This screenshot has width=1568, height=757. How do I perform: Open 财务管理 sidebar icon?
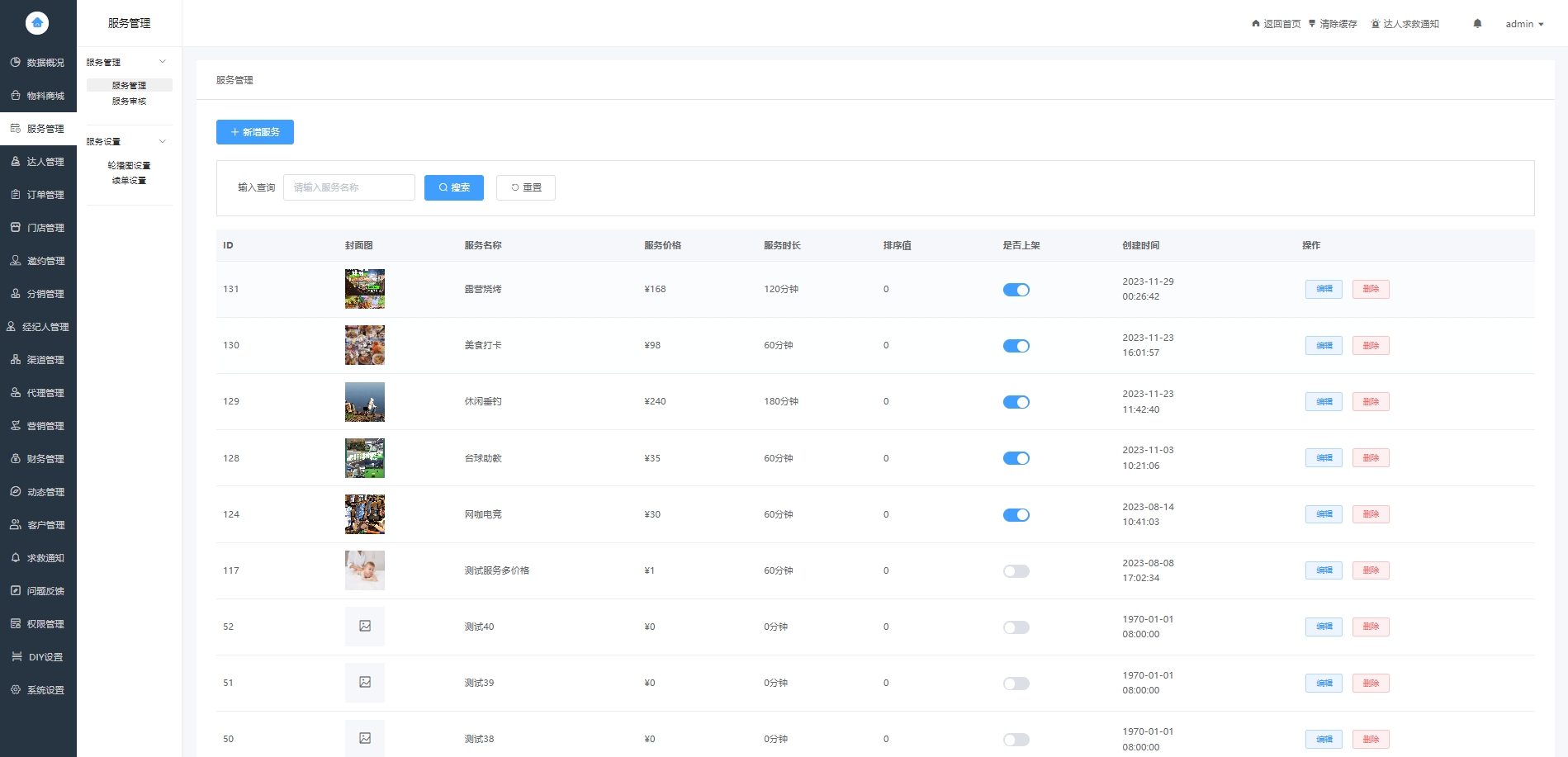click(x=16, y=459)
